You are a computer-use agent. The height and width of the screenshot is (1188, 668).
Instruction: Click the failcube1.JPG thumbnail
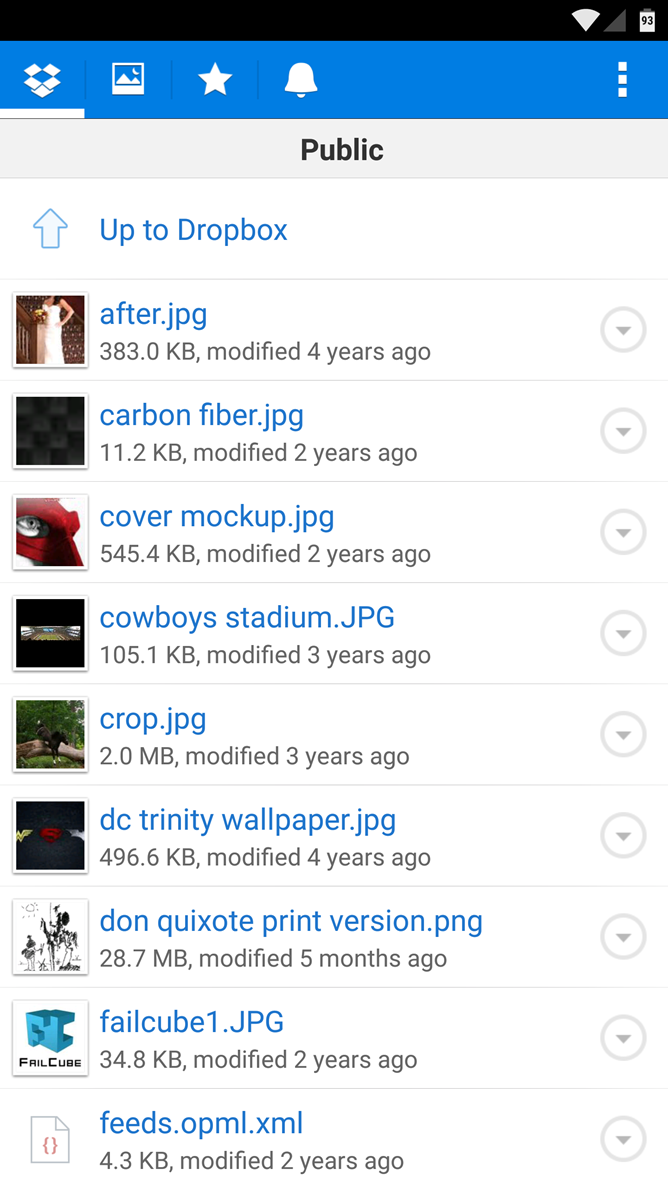[50, 1038]
